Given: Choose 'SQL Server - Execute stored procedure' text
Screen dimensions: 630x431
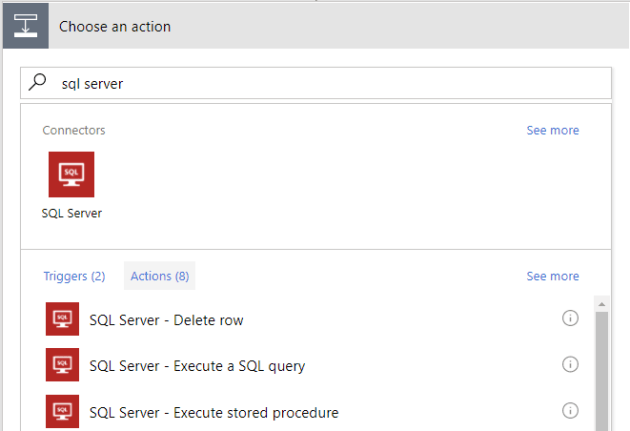Looking at the screenshot, I should 214,412.
